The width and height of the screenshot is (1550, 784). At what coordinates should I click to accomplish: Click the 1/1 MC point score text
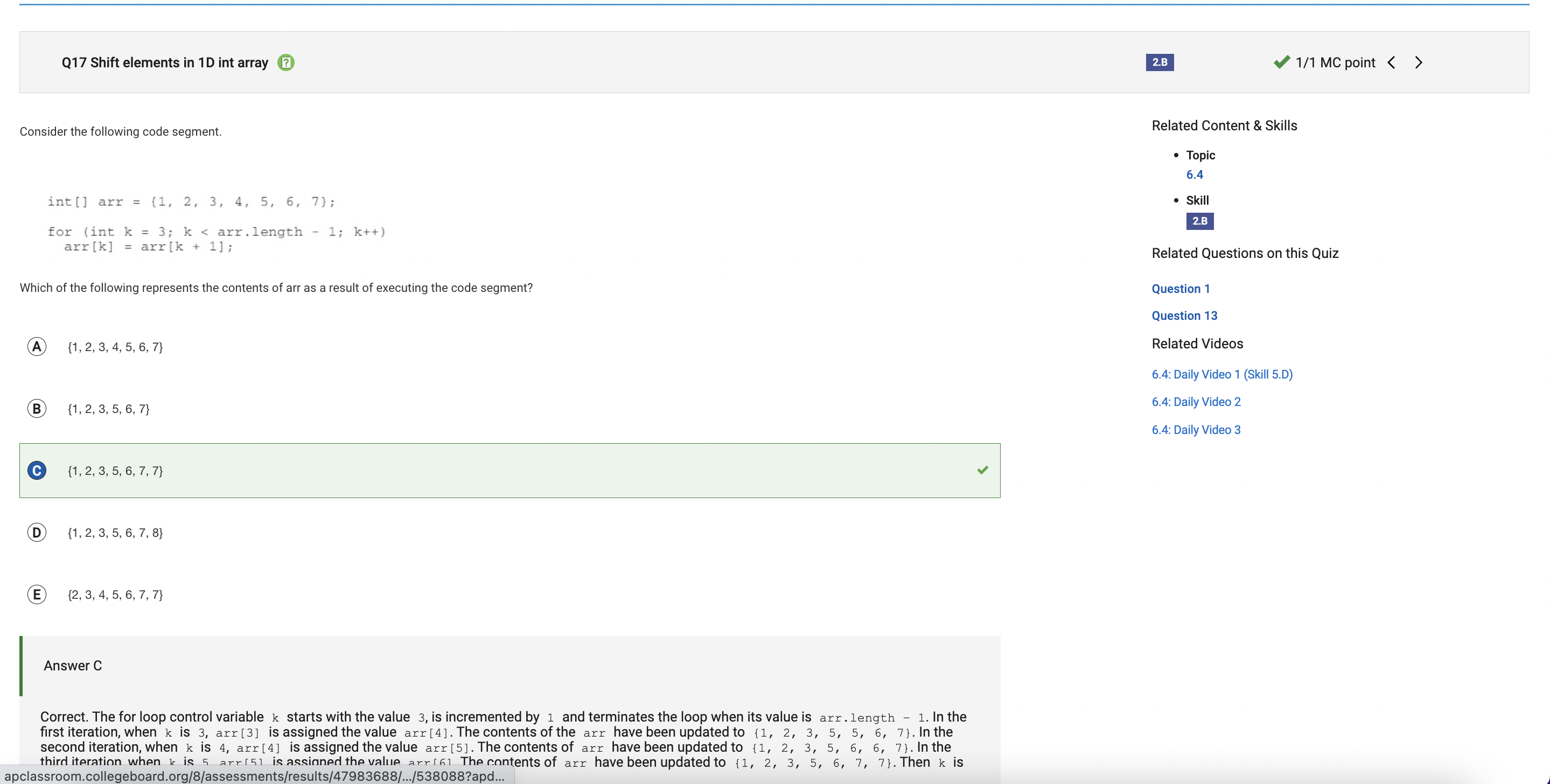[x=1335, y=62]
